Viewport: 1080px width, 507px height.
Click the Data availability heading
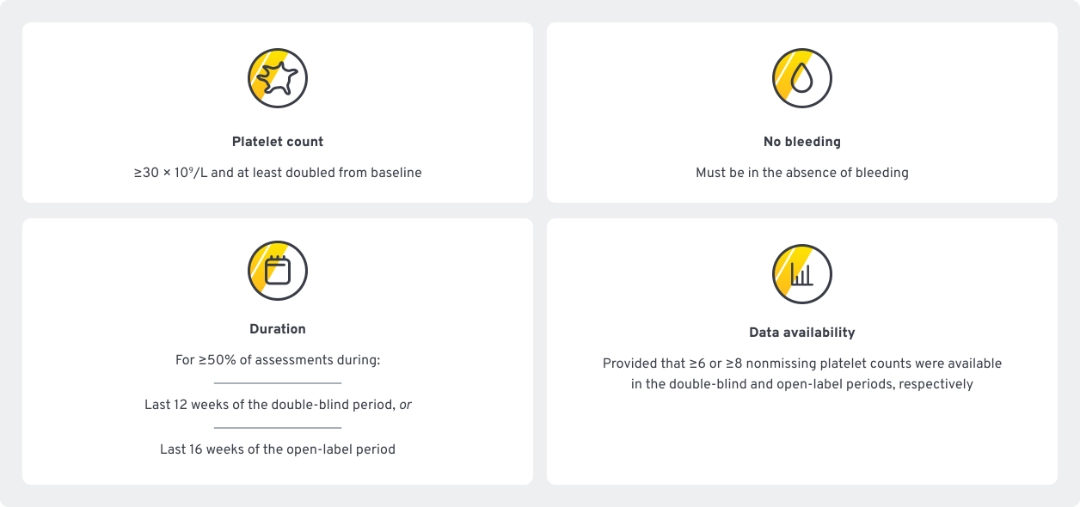pos(802,332)
